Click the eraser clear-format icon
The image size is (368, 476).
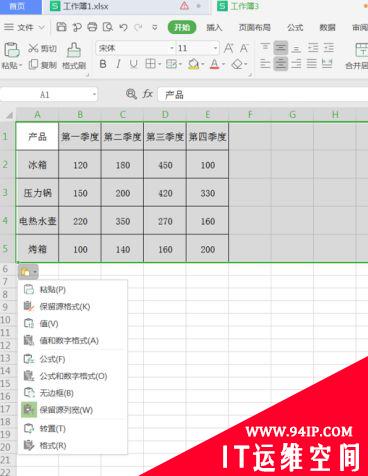[237, 64]
